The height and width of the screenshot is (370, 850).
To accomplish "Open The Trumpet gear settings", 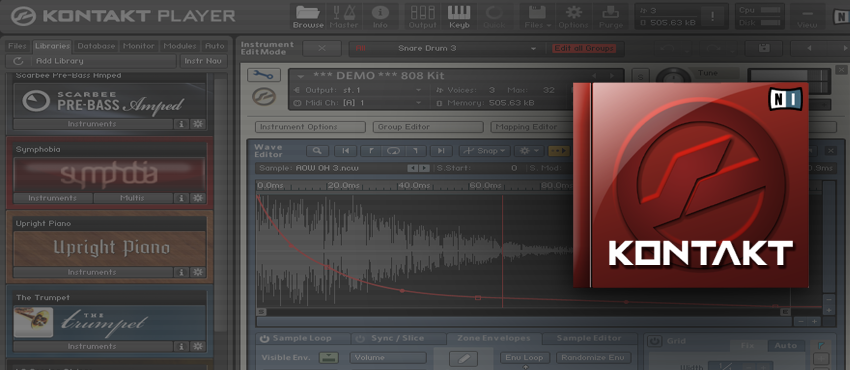I will pyautogui.click(x=198, y=346).
